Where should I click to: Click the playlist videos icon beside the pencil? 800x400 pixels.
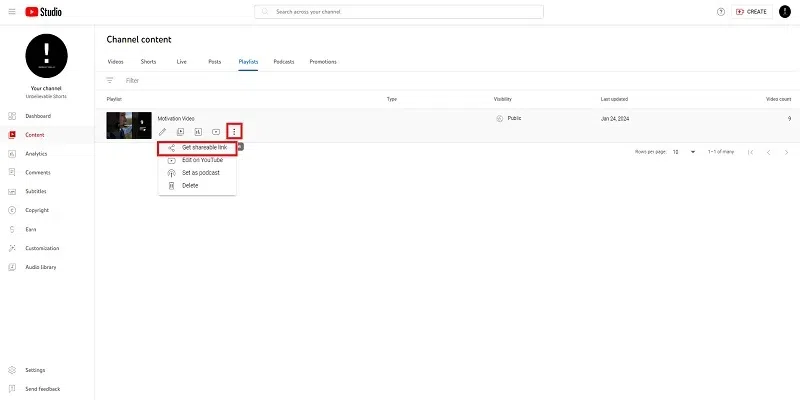coord(180,132)
